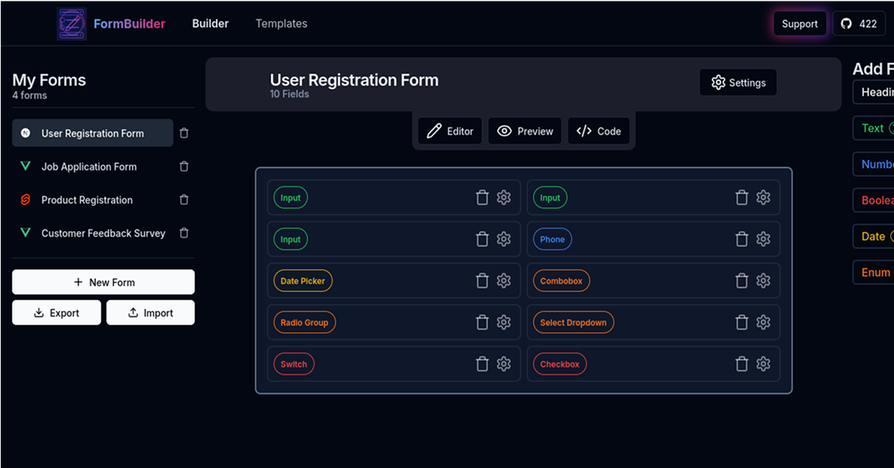Delete the Job Application Form

click(x=184, y=166)
